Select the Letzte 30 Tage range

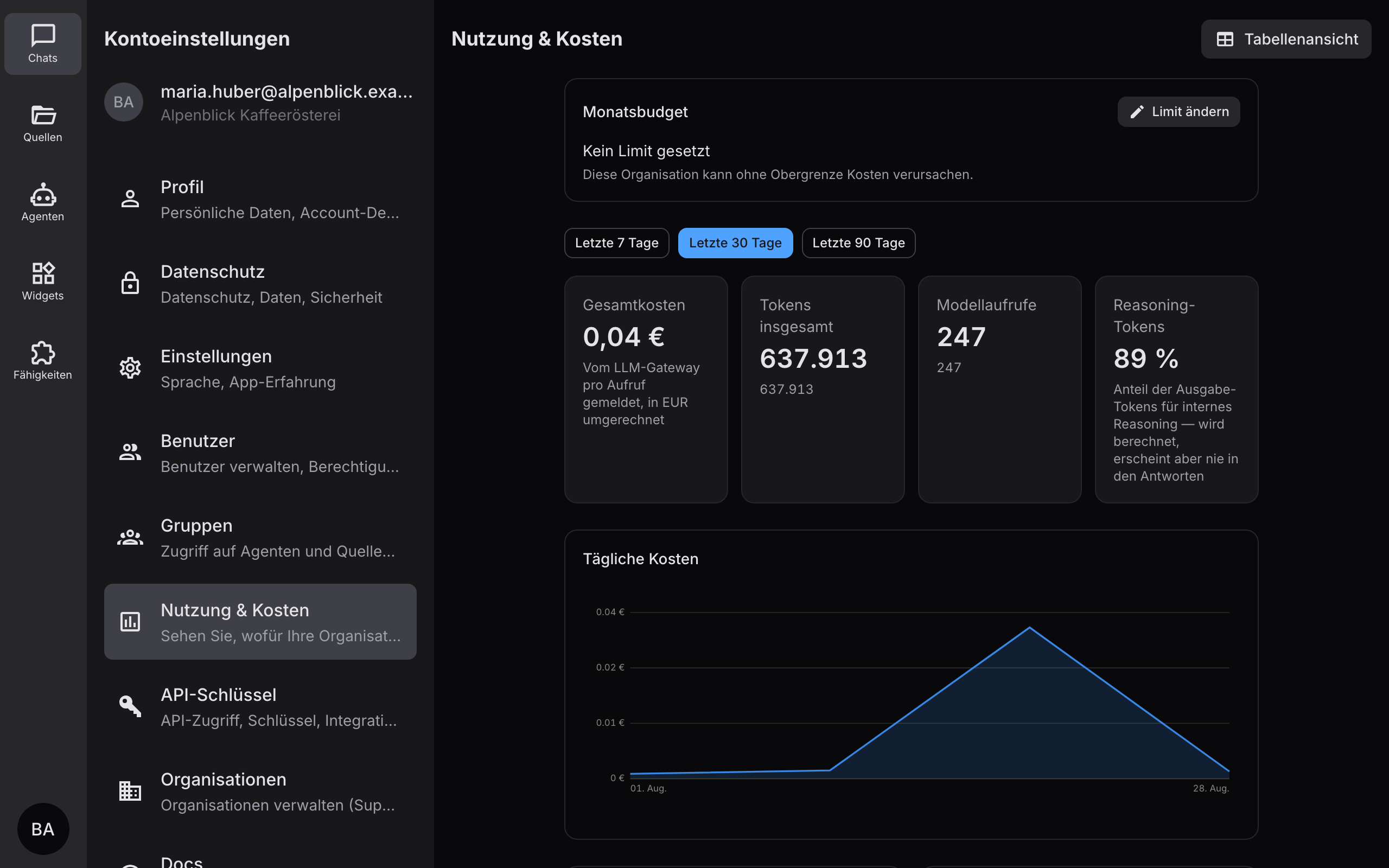(x=735, y=243)
